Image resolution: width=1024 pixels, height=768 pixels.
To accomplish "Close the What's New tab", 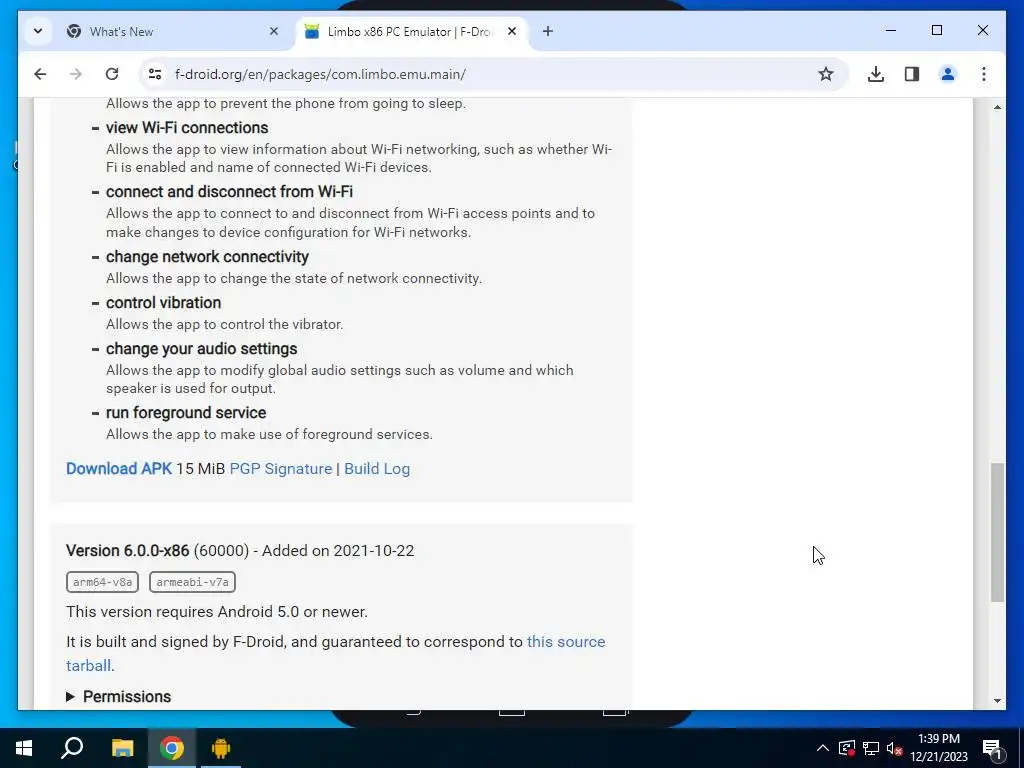I will [274, 31].
